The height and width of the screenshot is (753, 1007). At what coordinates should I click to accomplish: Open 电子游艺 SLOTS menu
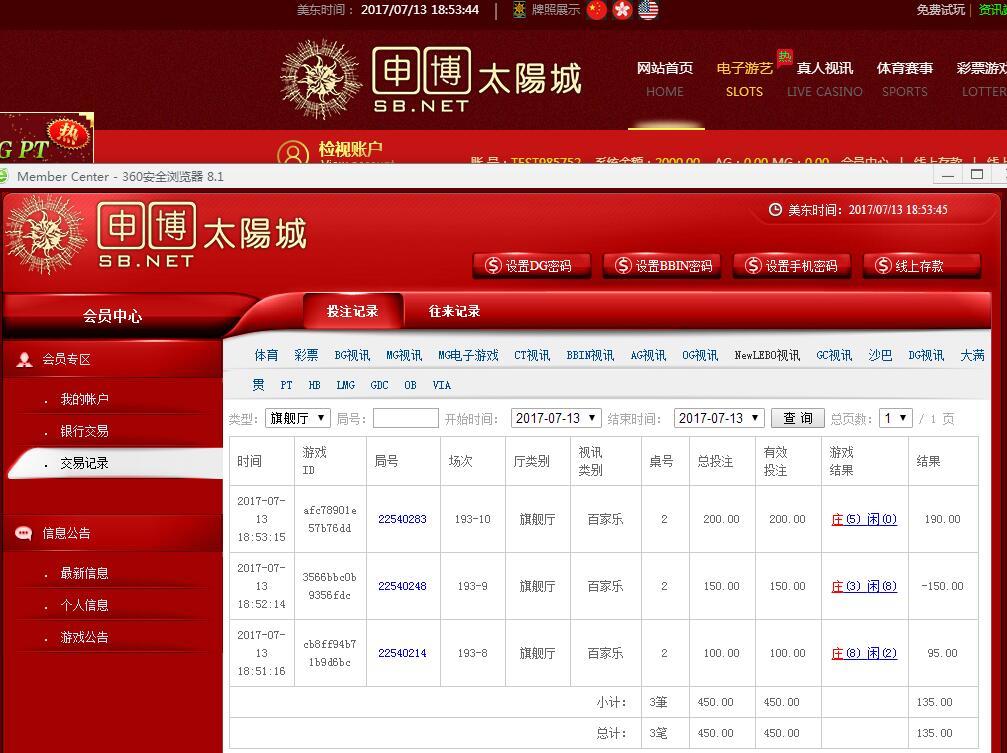(x=744, y=78)
